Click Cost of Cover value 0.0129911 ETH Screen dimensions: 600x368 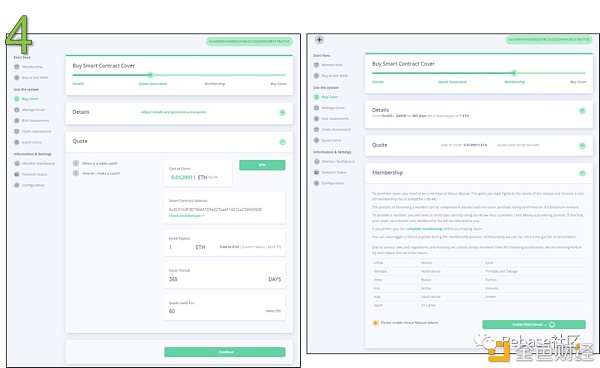[x=189, y=177]
